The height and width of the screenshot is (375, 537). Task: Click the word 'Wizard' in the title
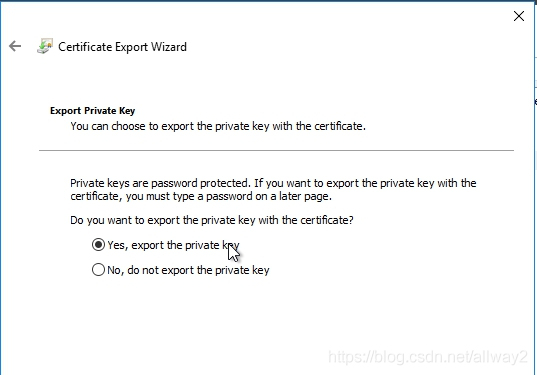click(169, 47)
